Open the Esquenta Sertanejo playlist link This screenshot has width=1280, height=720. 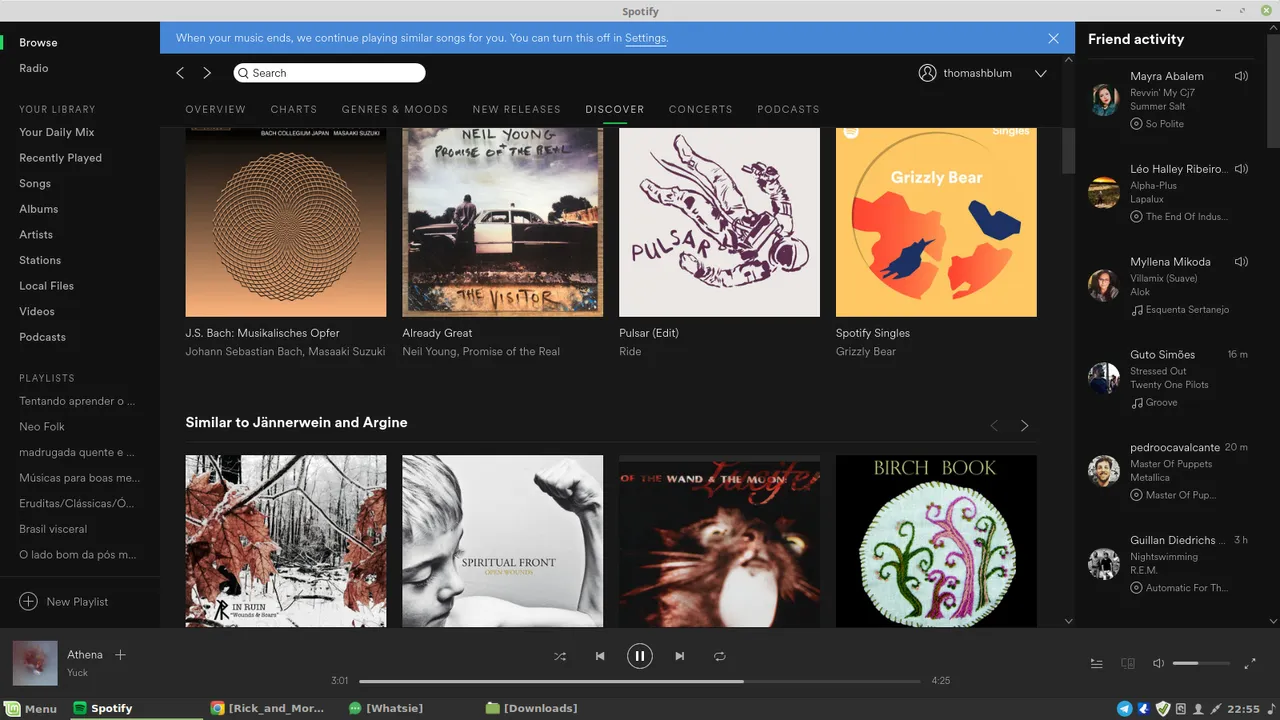[x=1187, y=310]
